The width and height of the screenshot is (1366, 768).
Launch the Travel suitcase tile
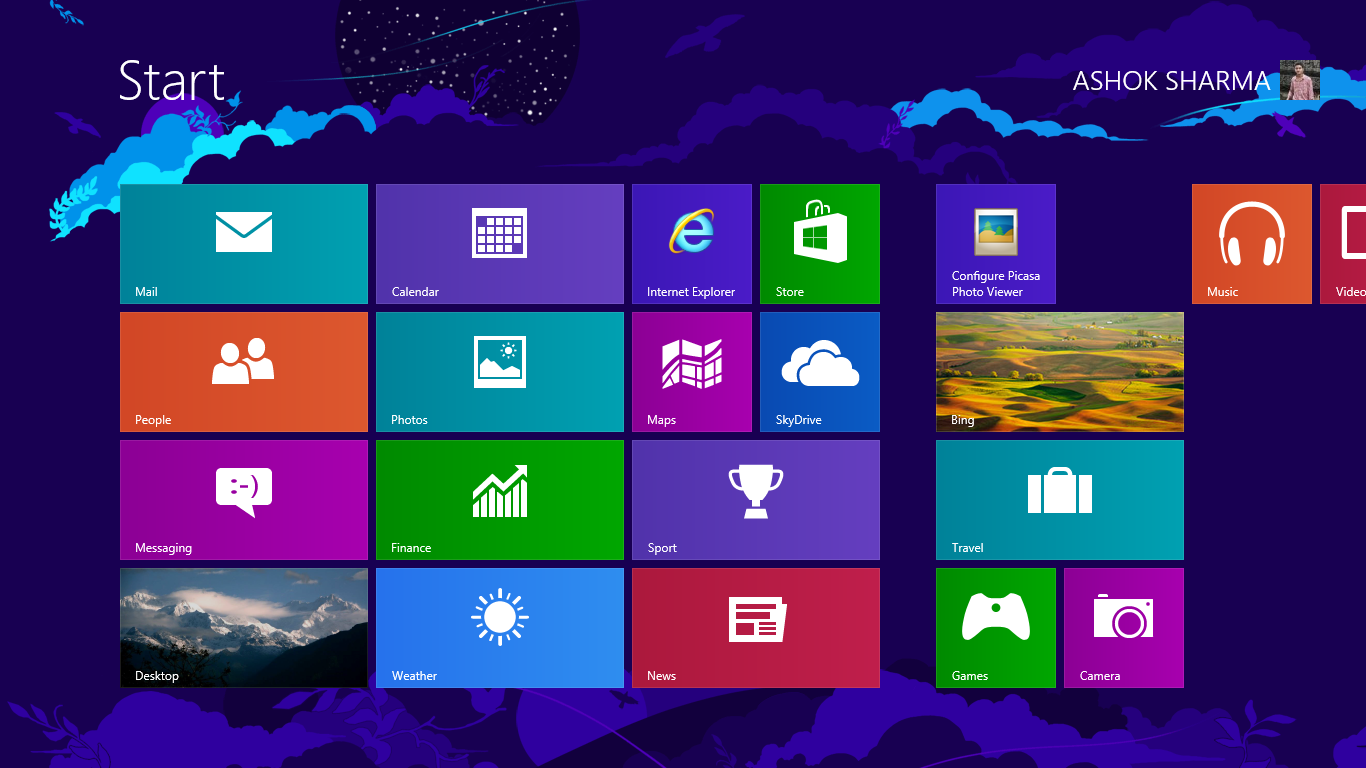(x=1060, y=500)
